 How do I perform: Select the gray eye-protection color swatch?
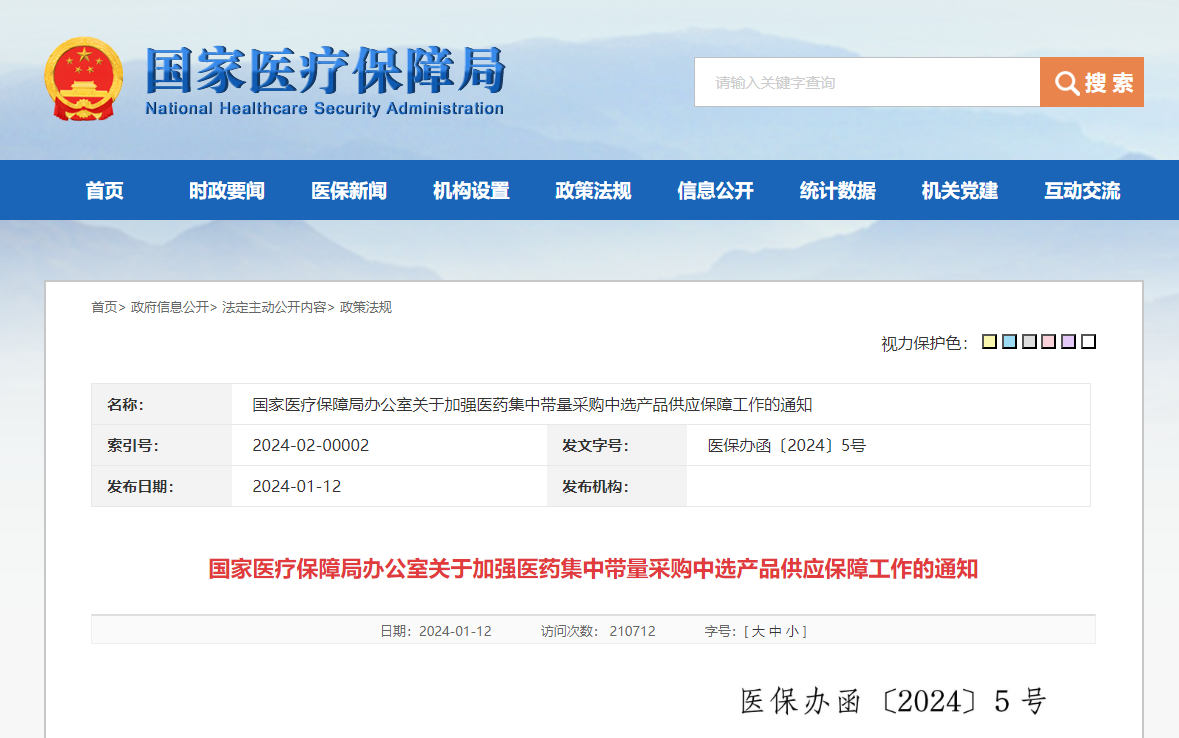(1029, 342)
